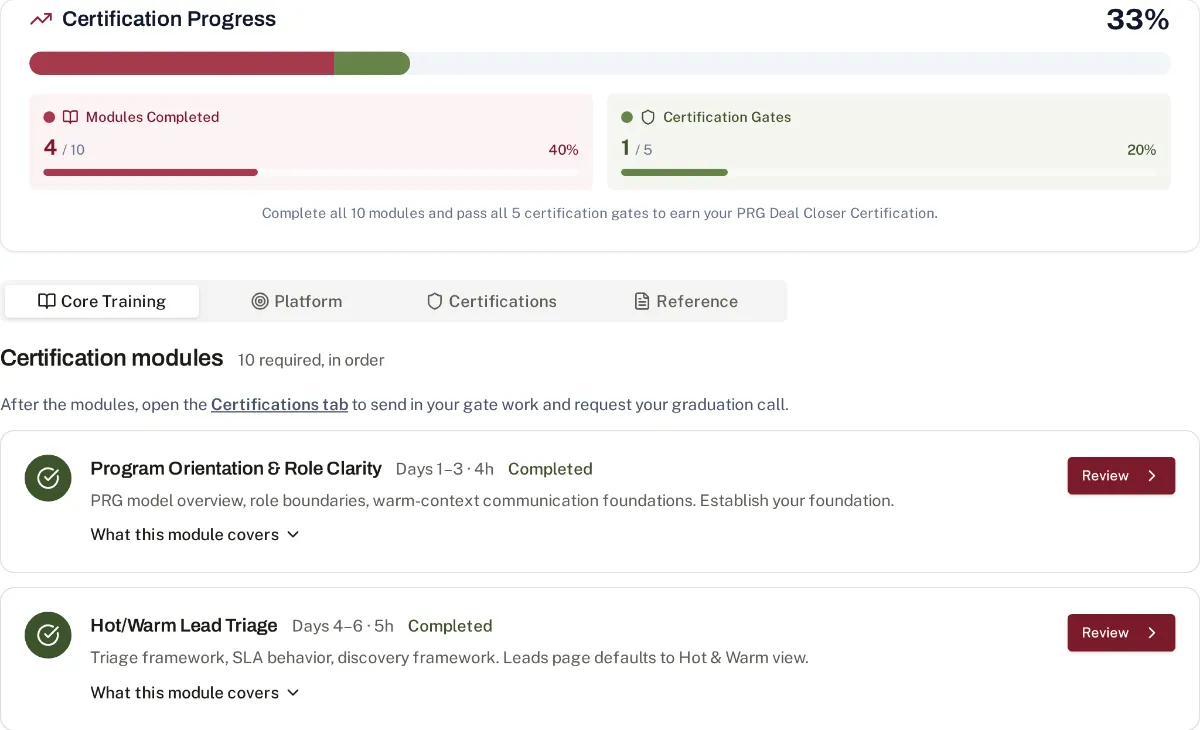This screenshot has width=1200, height=730.
Task: Click the book icon in Core Training tab
Action: pyautogui.click(x=46, y=301)
